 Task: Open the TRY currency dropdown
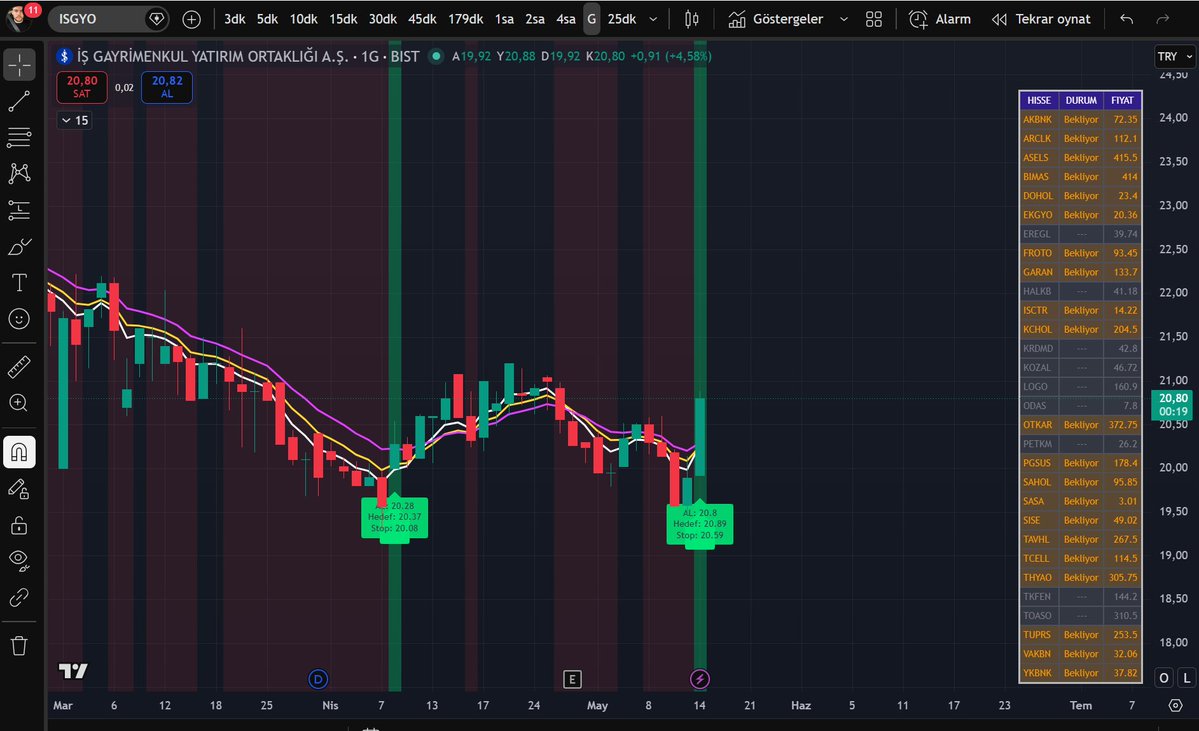click(x=1175, y=57)
